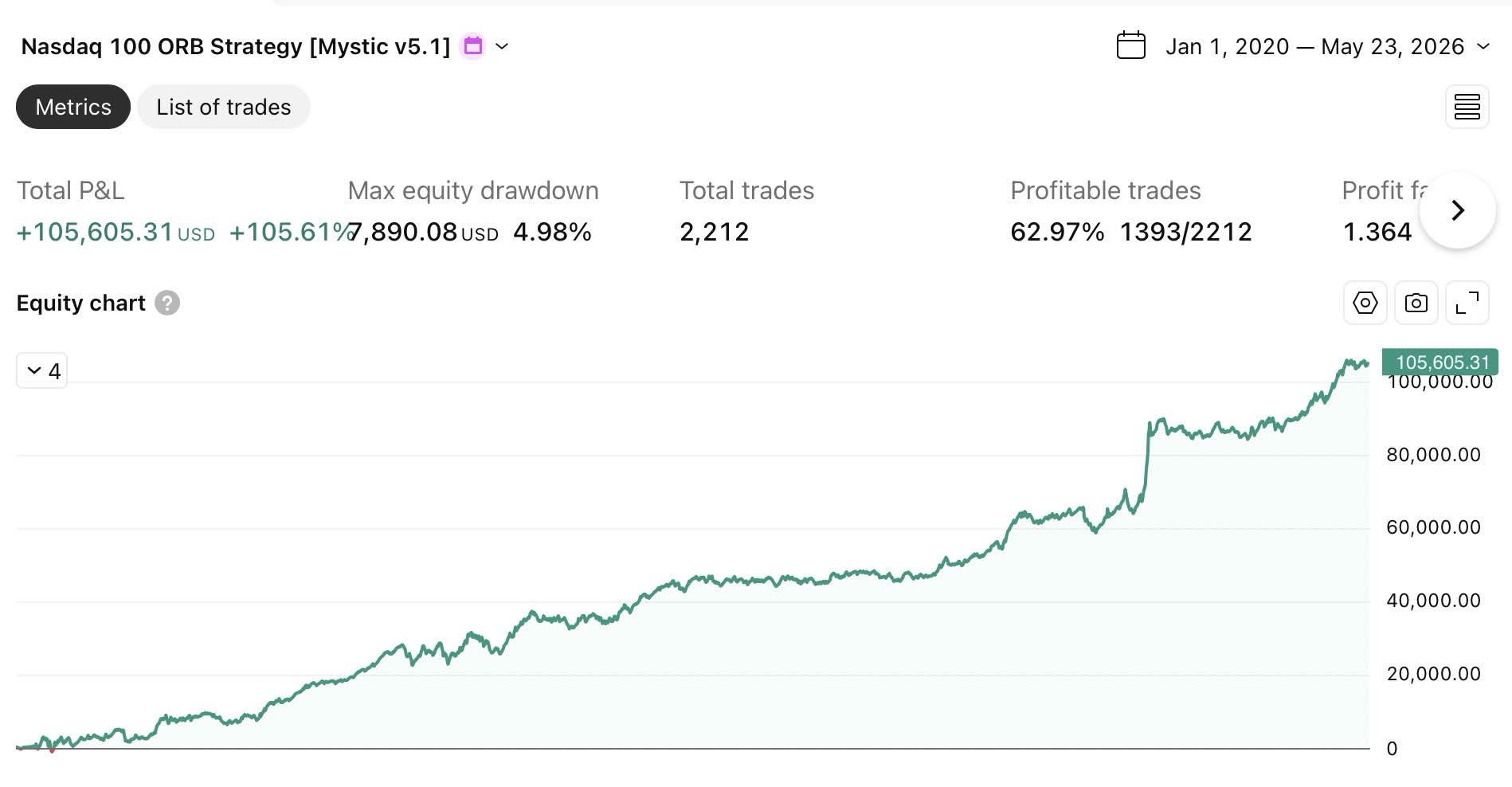
Task: Click the Total trades value 2,212
Action: (x=715, y=232)
